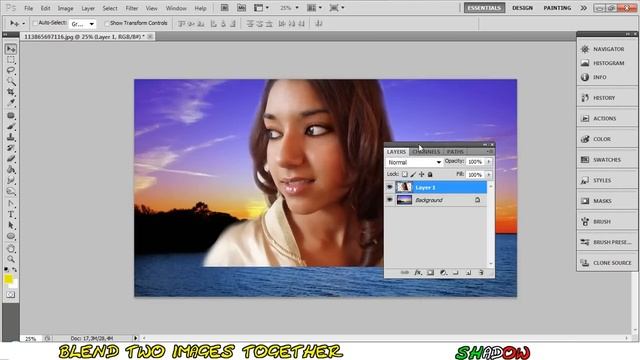Open the Opacity slider arrow

pyautogui.click(x=489, y=162)
